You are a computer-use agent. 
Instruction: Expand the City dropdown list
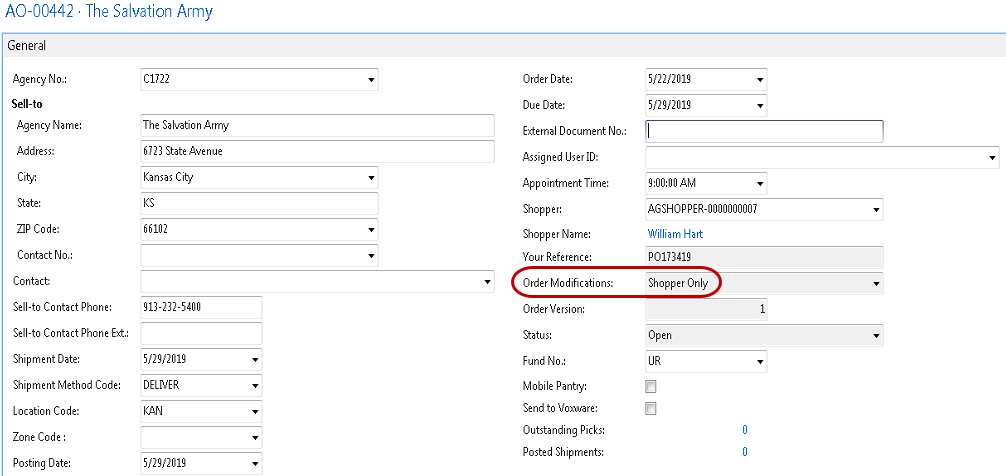(x=370, y=178)
